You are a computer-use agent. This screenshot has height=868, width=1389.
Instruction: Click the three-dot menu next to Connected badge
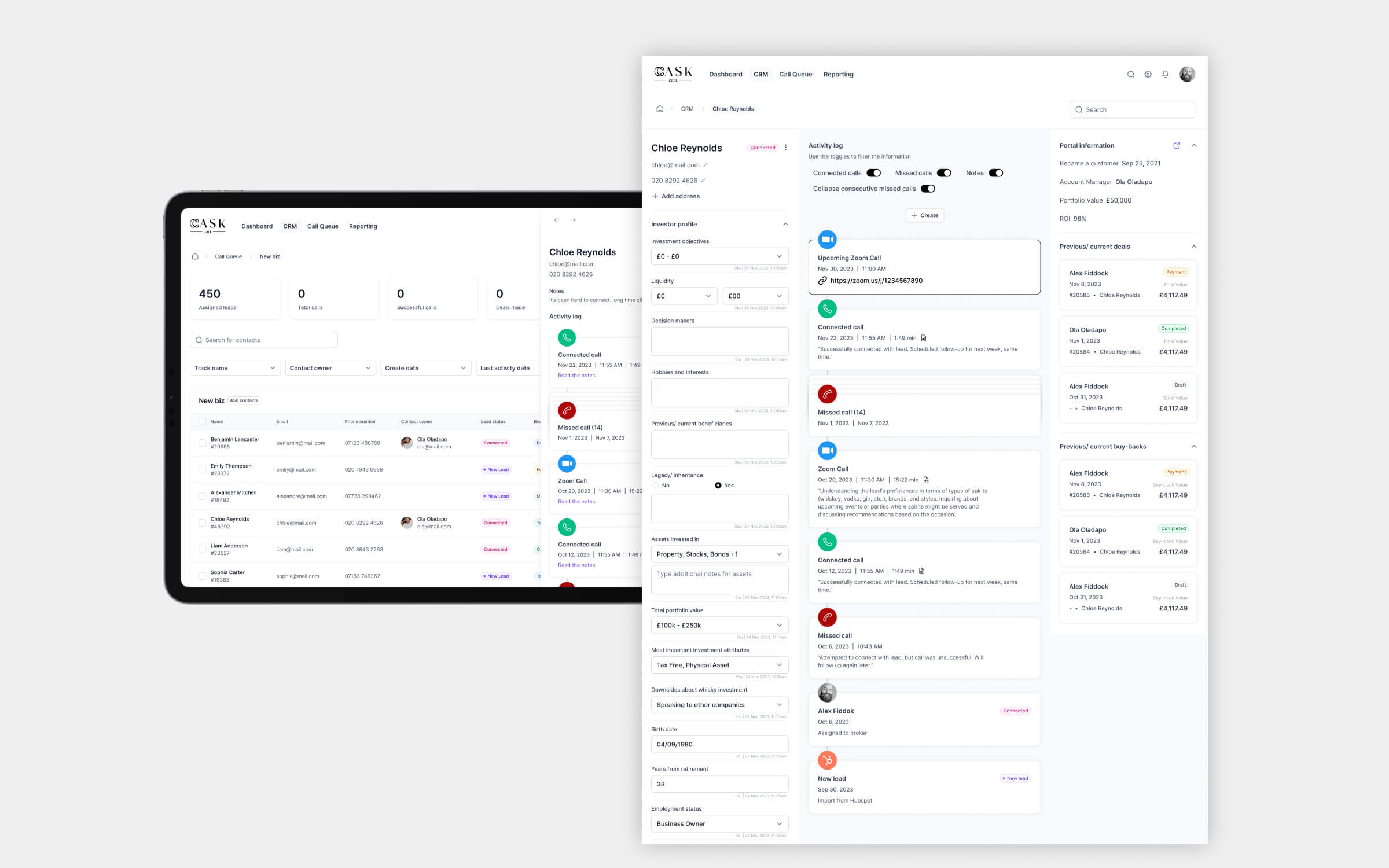[x=785, y=148]
